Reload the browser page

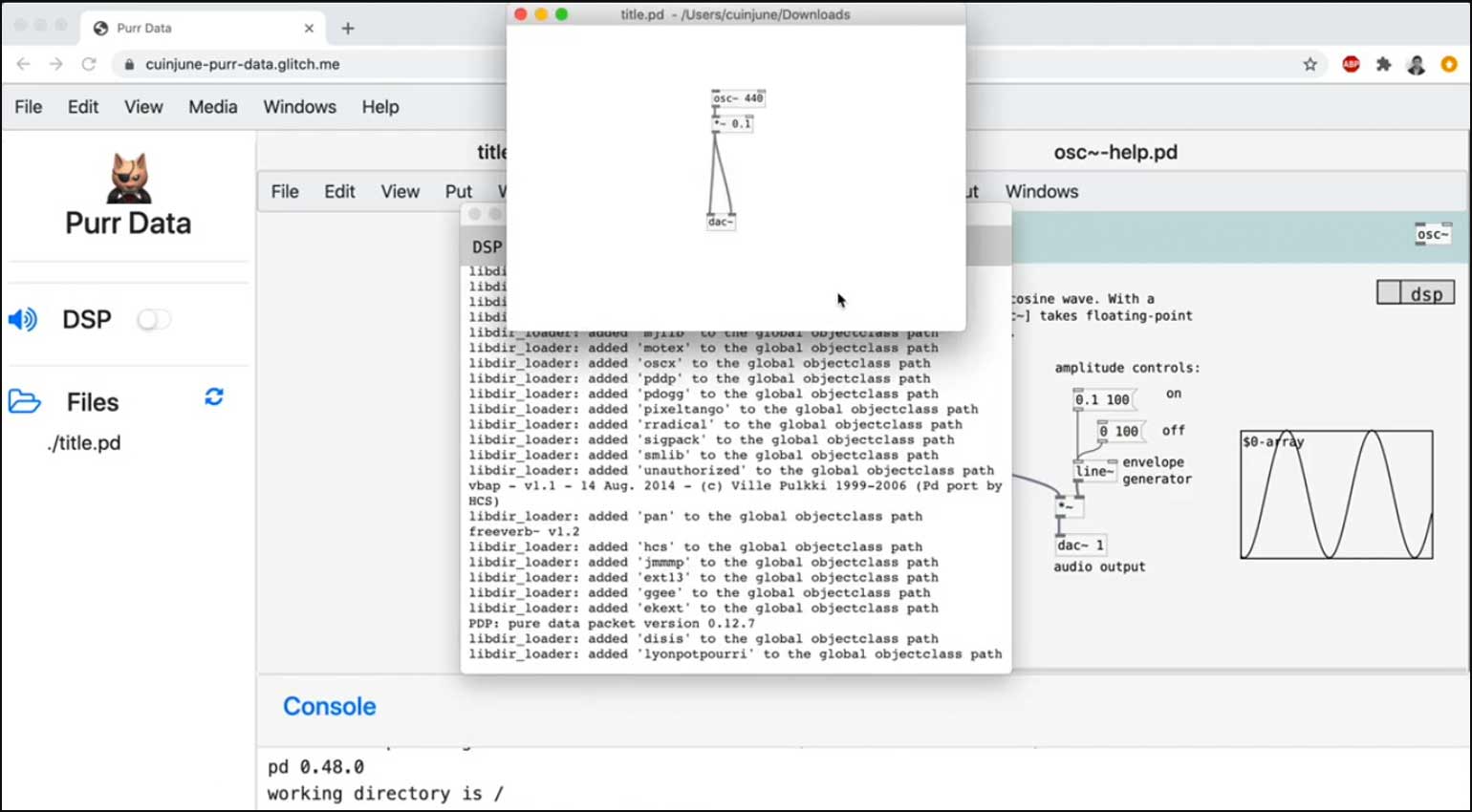coord(89,64)
